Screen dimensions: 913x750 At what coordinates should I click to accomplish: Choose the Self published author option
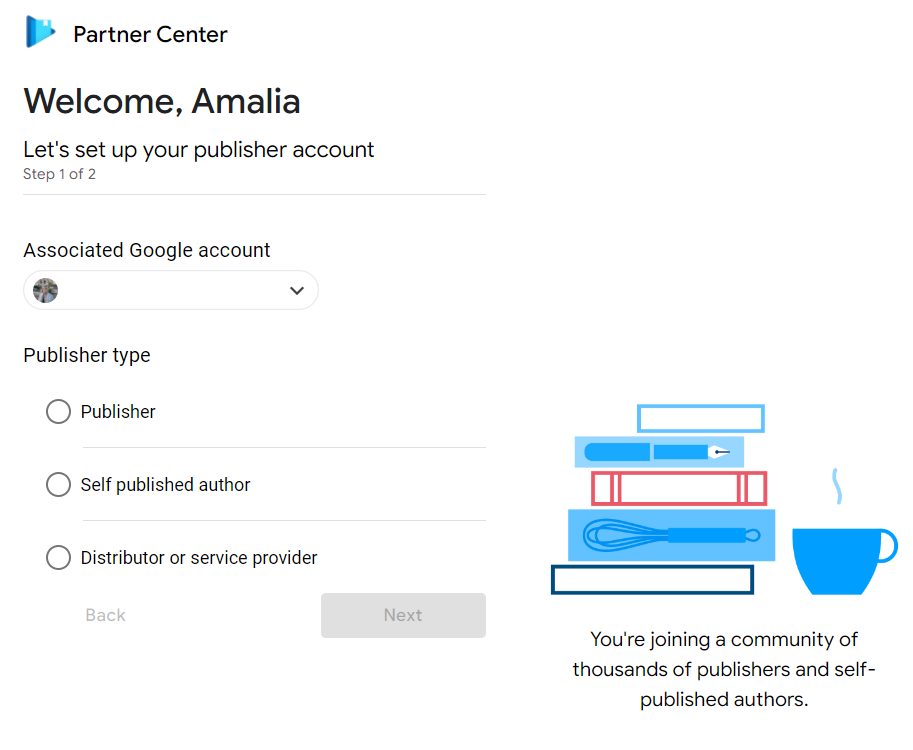pyautogui.click(x=58, y=484)
